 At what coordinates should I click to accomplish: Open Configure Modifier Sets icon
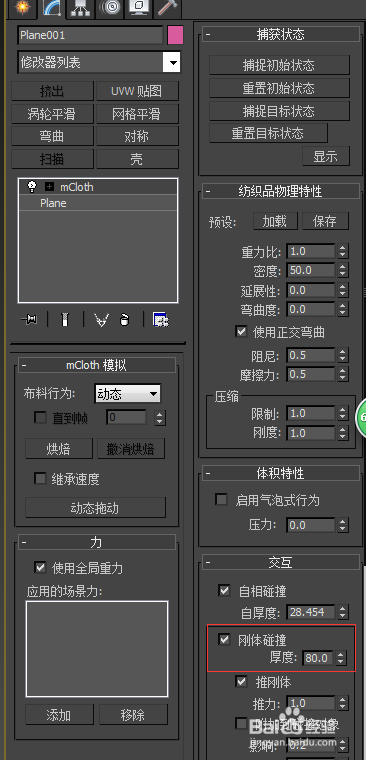pos(160,320)
